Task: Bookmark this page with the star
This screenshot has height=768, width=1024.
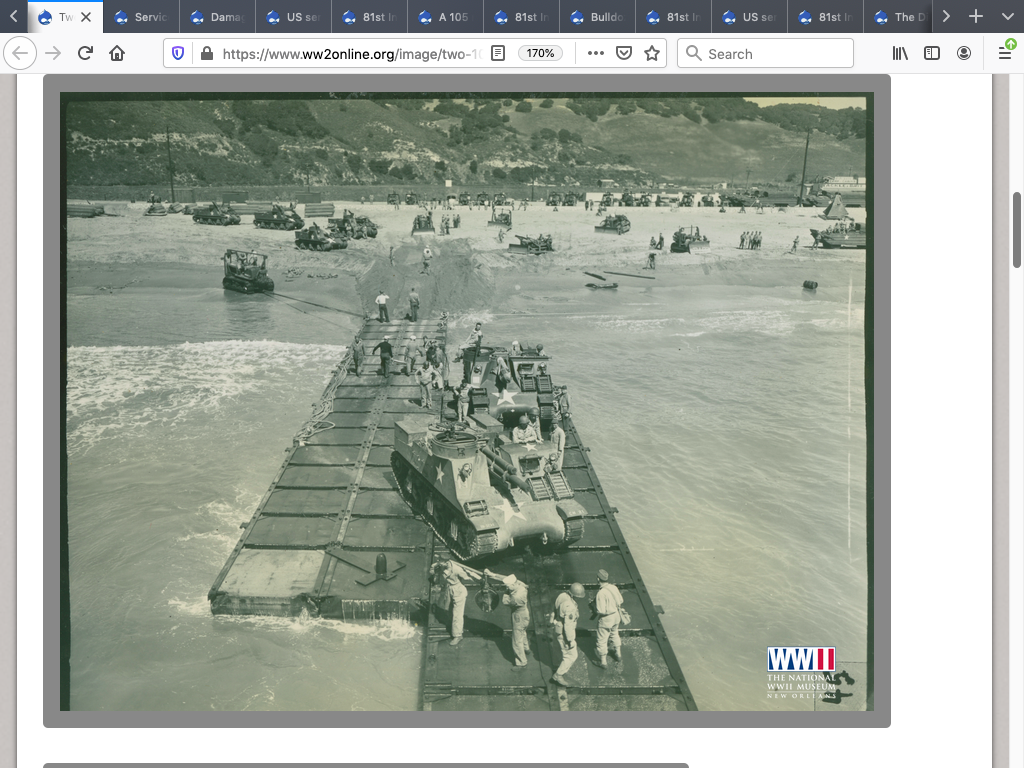Action: 652,54
